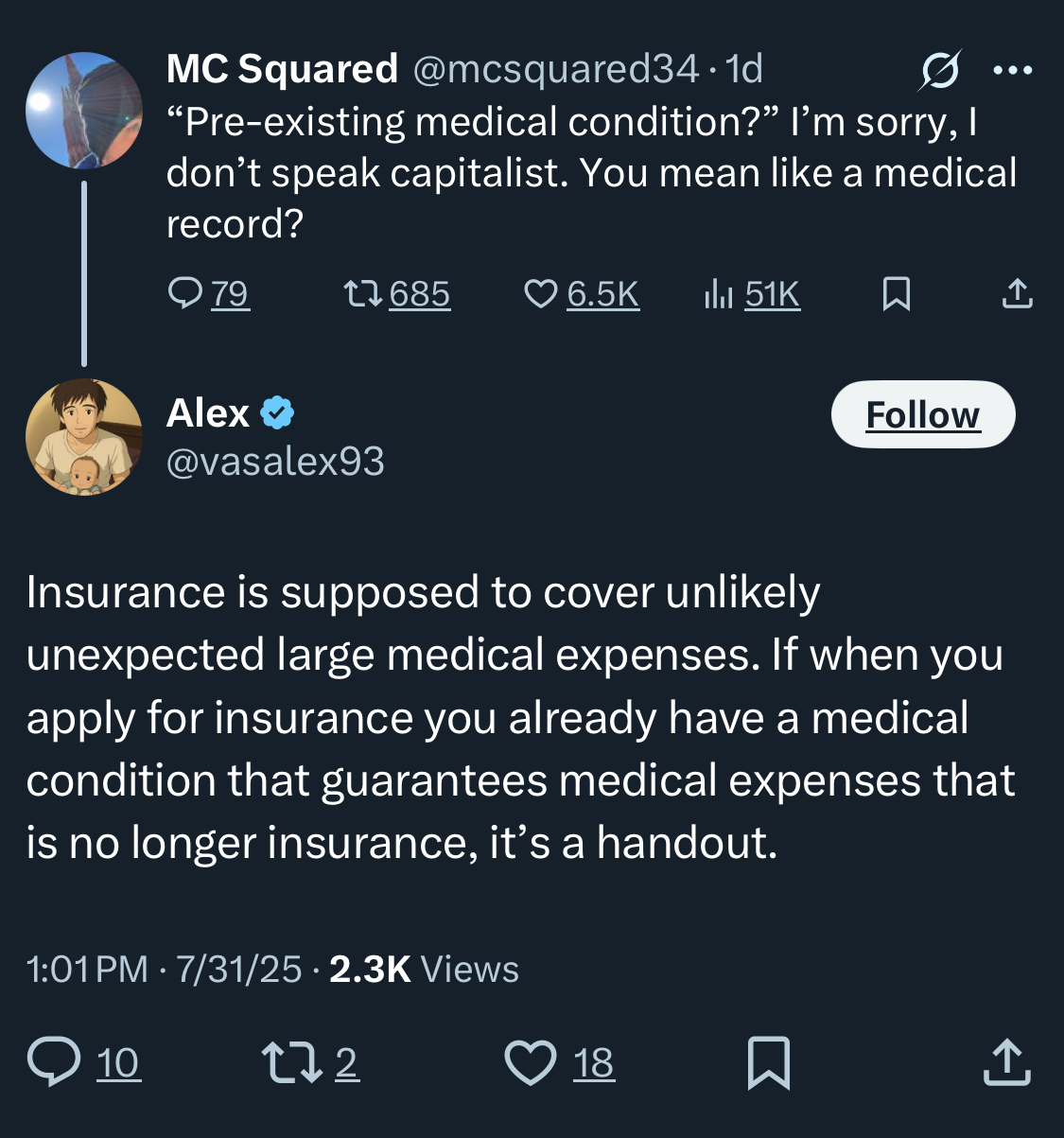Share Alex's post

1006,1061
